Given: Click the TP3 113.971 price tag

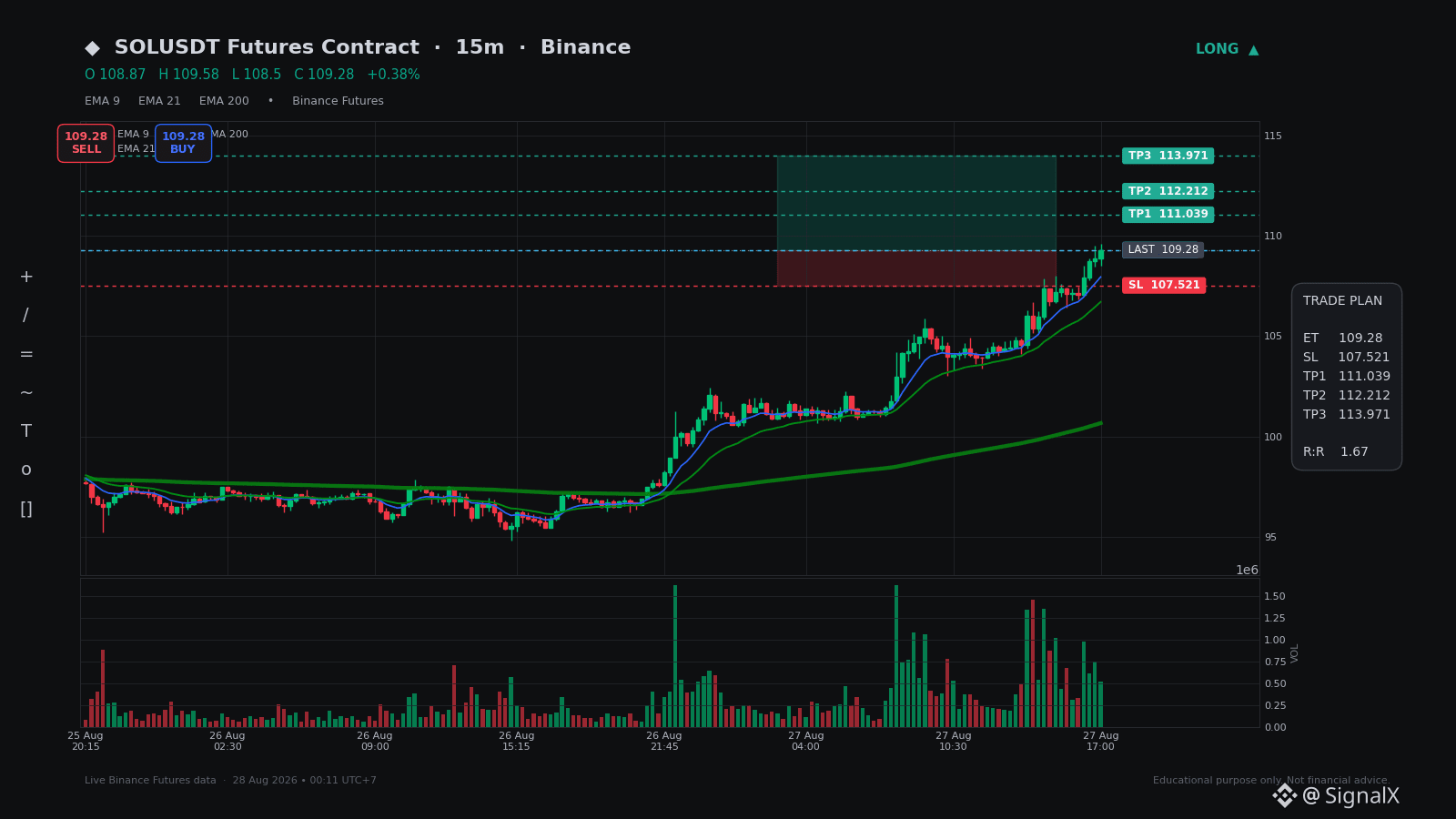Looking at the screenshot, I should point(1168,156).
